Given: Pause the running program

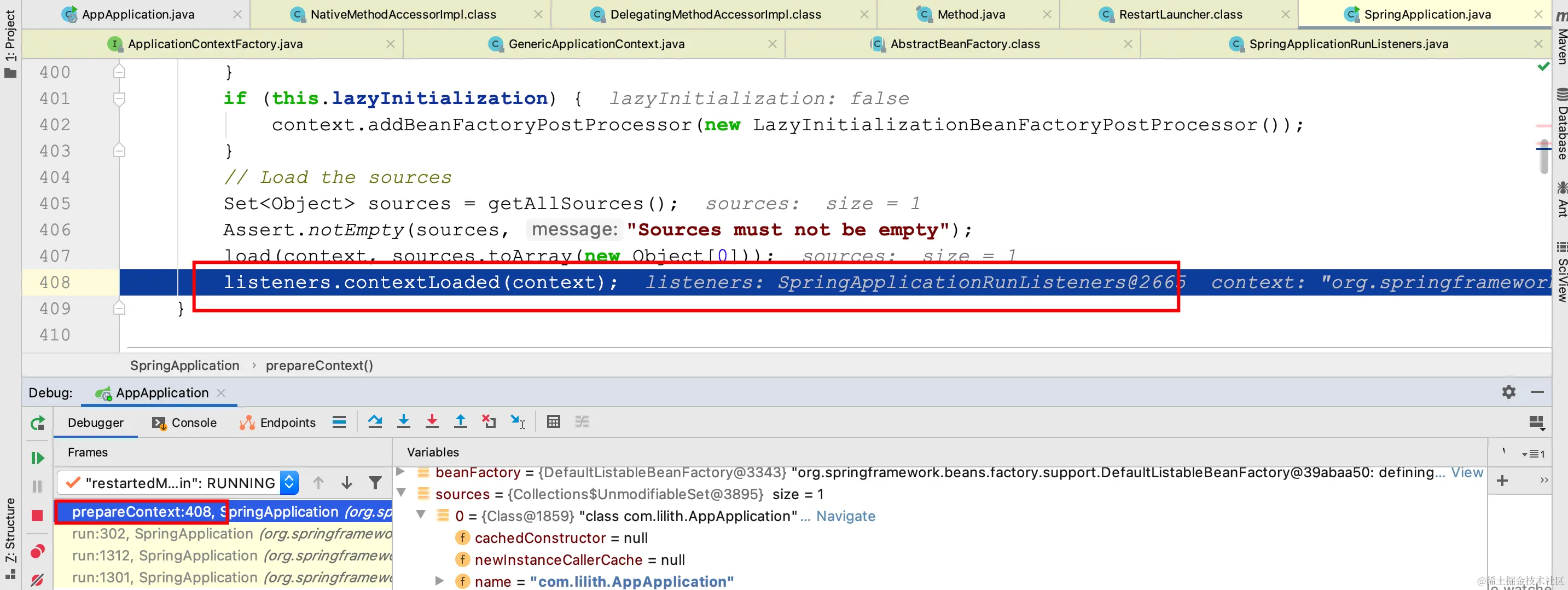Looking at the screenshot, I should point(37,487).
